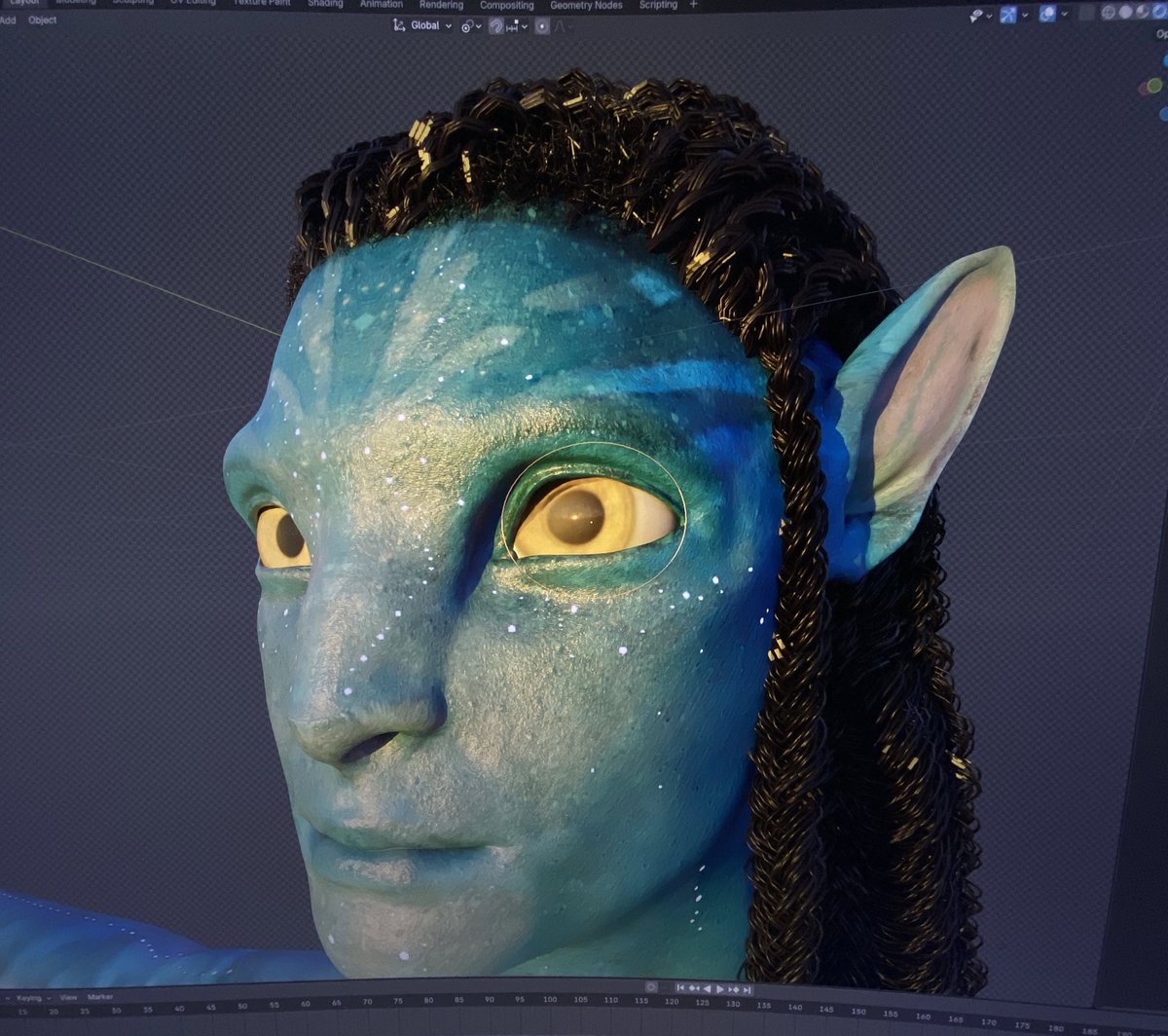This screenshot has width=1168, height=1036.
Task: Open the Transform Orientation Global dropdown
Action: click(x=423, y=25)
